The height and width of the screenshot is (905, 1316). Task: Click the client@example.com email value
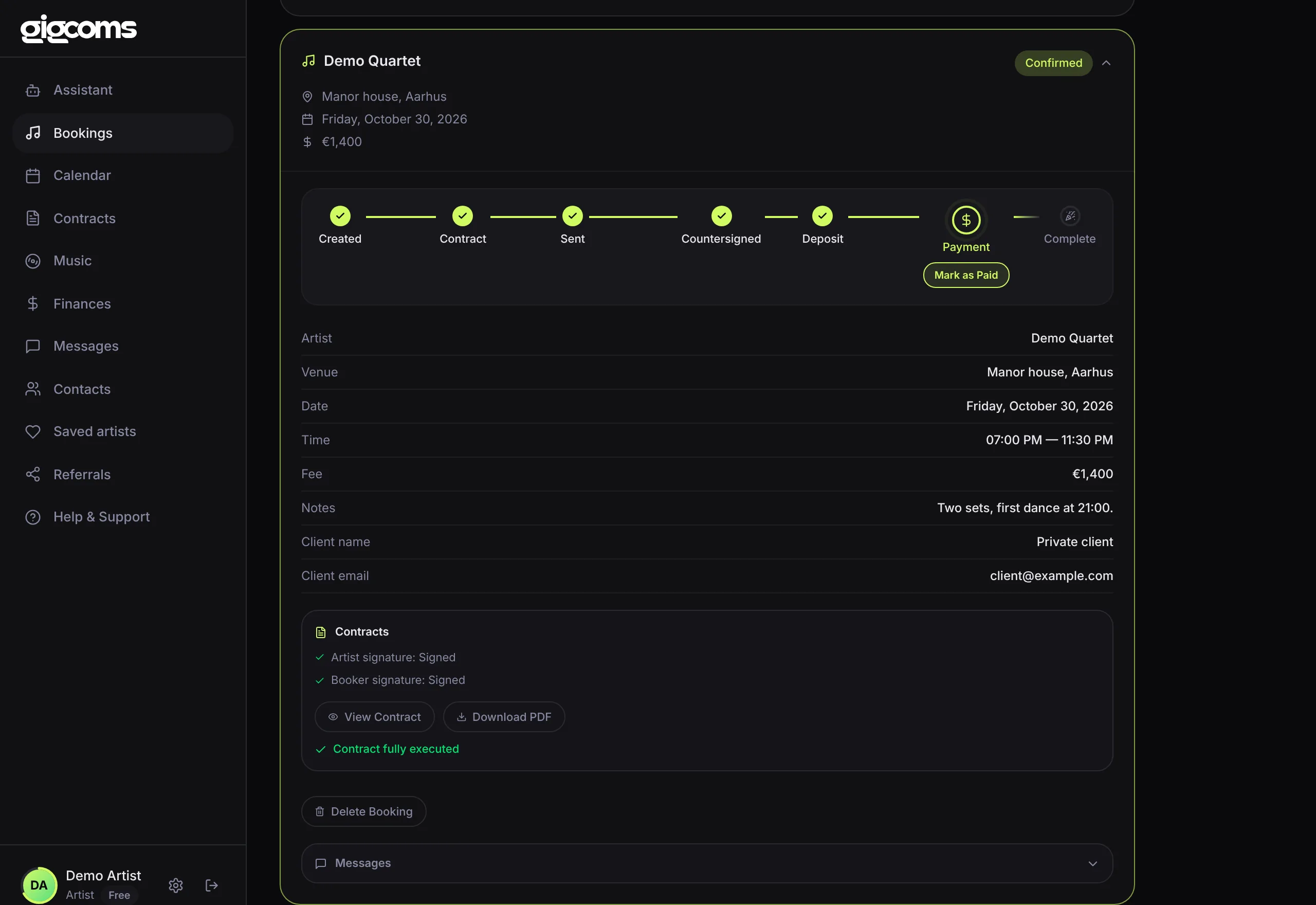click(x=1051, y=575)
